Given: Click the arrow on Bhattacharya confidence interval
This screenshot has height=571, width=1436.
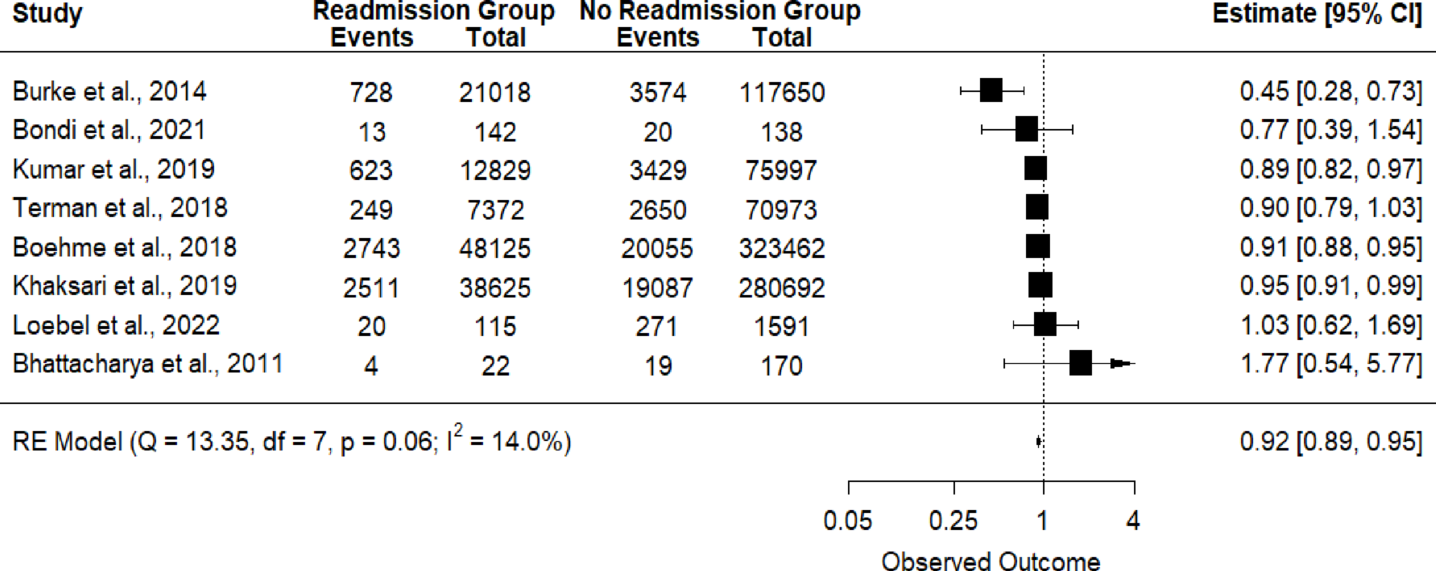Looking at the screenshot, I should [1123, 363].
